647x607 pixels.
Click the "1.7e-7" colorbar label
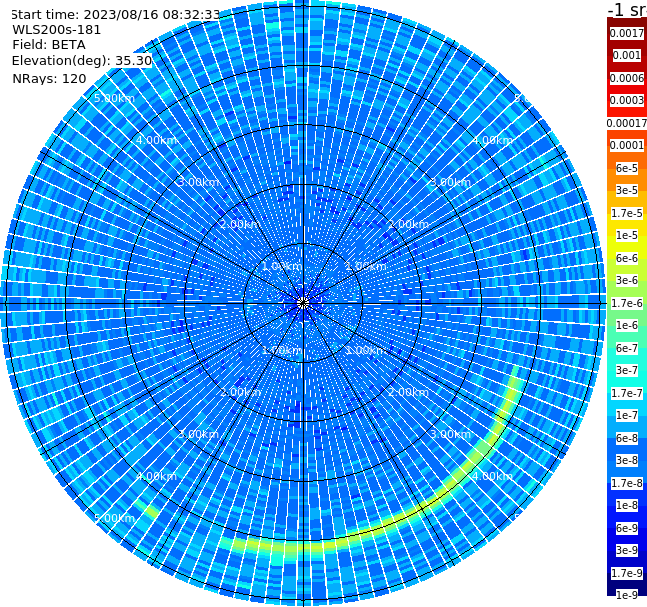point(626,393)
